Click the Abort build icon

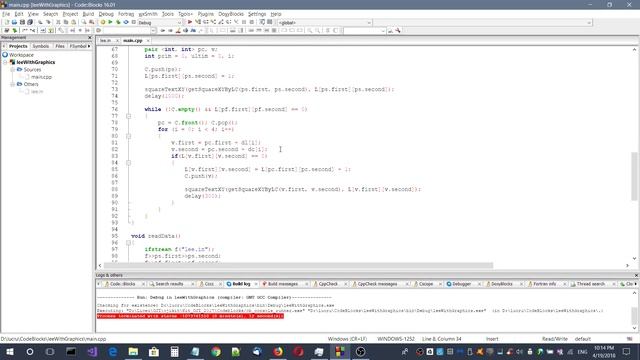click(133, 22)
